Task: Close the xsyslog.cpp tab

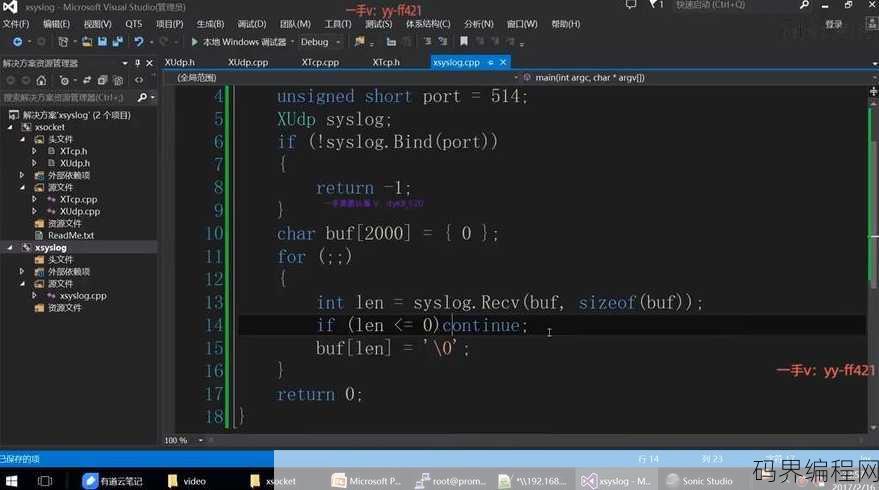Action: 503,62
